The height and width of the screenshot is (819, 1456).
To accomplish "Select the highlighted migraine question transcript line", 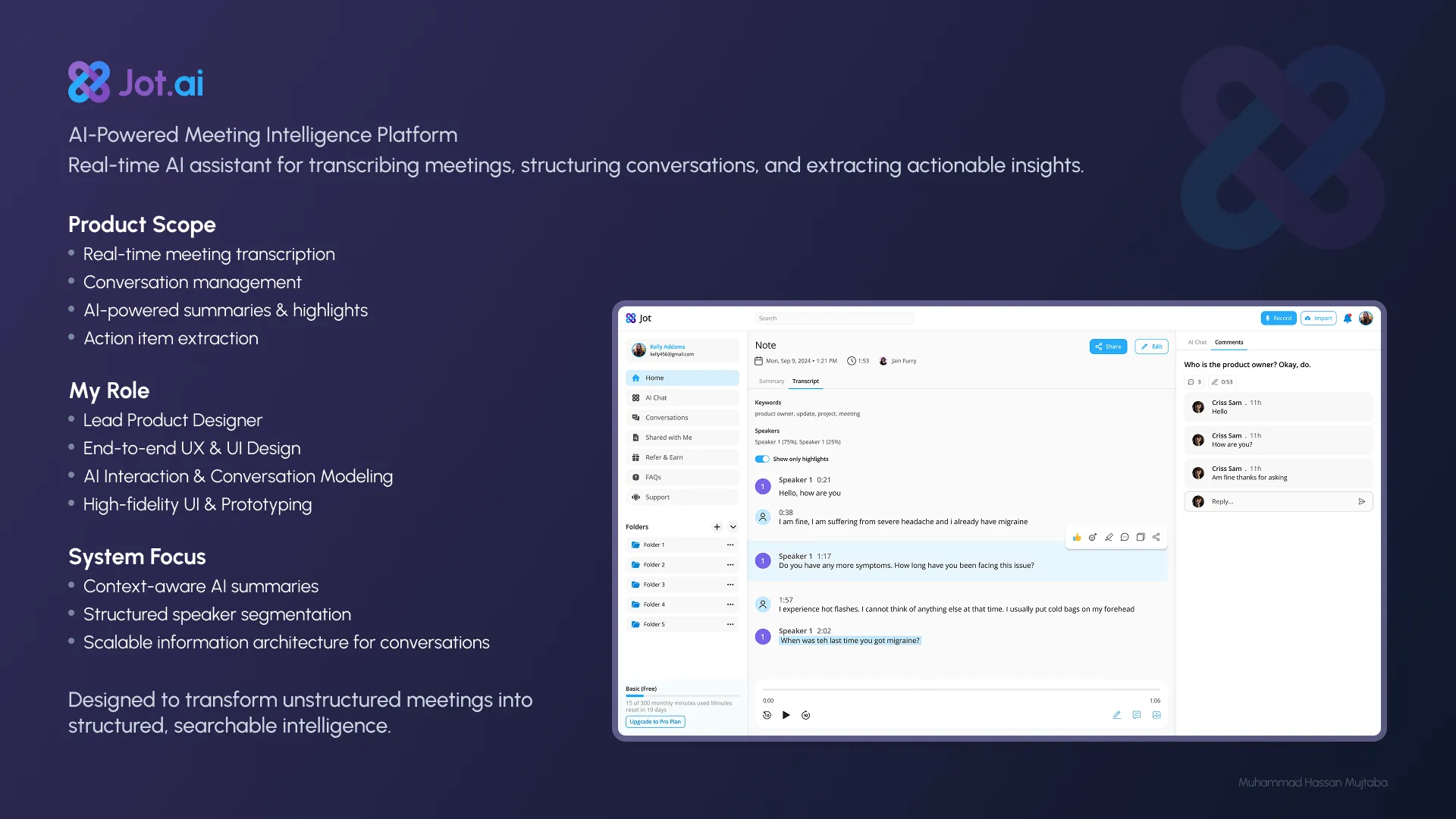I will coord(850,641).
